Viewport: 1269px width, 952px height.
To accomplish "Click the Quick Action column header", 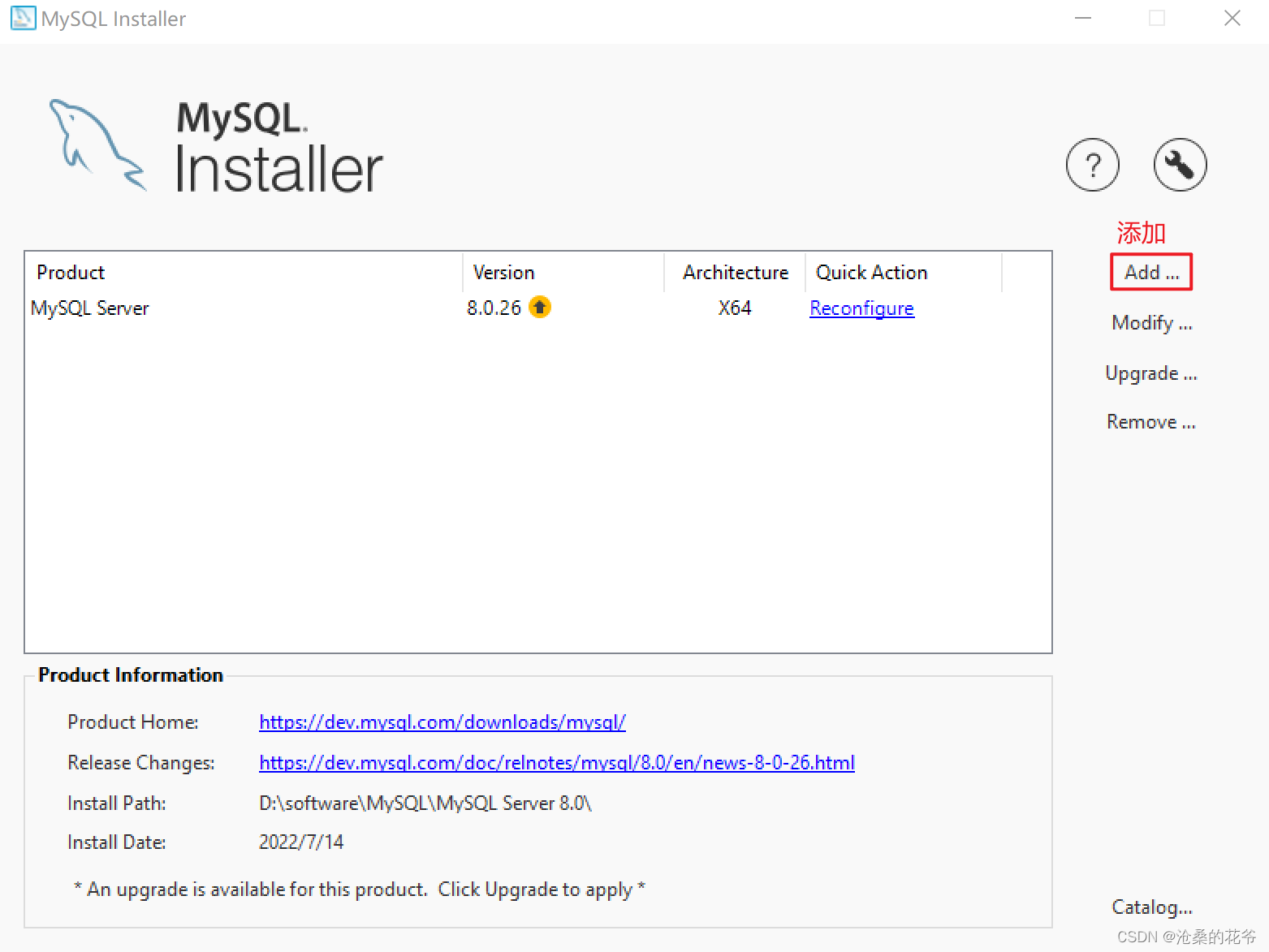I will (x=904, y=272).
